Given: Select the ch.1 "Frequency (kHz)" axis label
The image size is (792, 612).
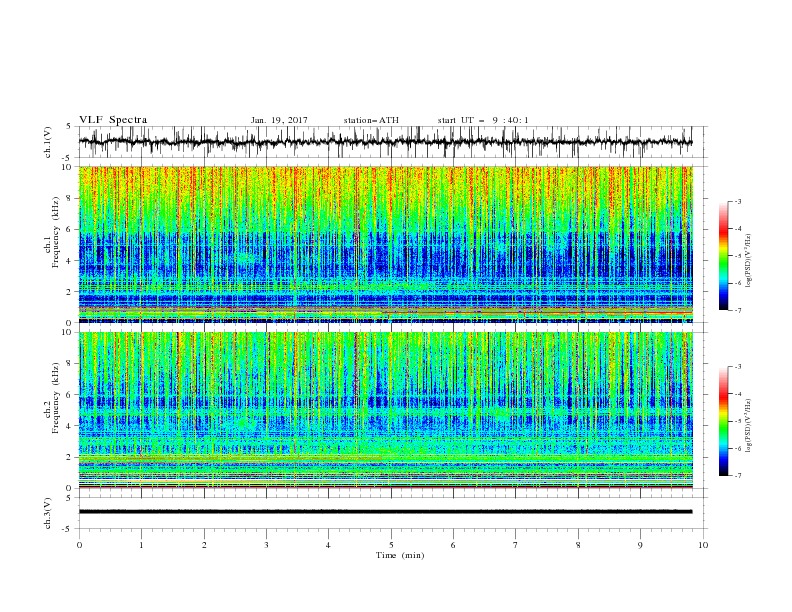Looking at the screenshot, I should point(55,230).
